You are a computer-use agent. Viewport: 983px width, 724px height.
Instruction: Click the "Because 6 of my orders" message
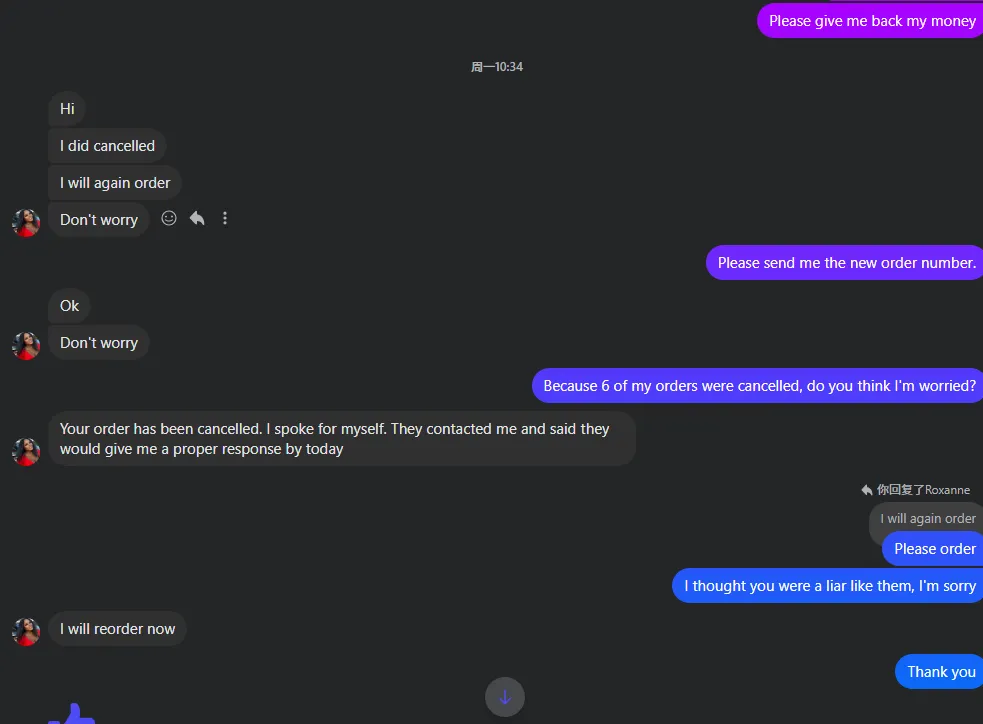coord(758,386)
